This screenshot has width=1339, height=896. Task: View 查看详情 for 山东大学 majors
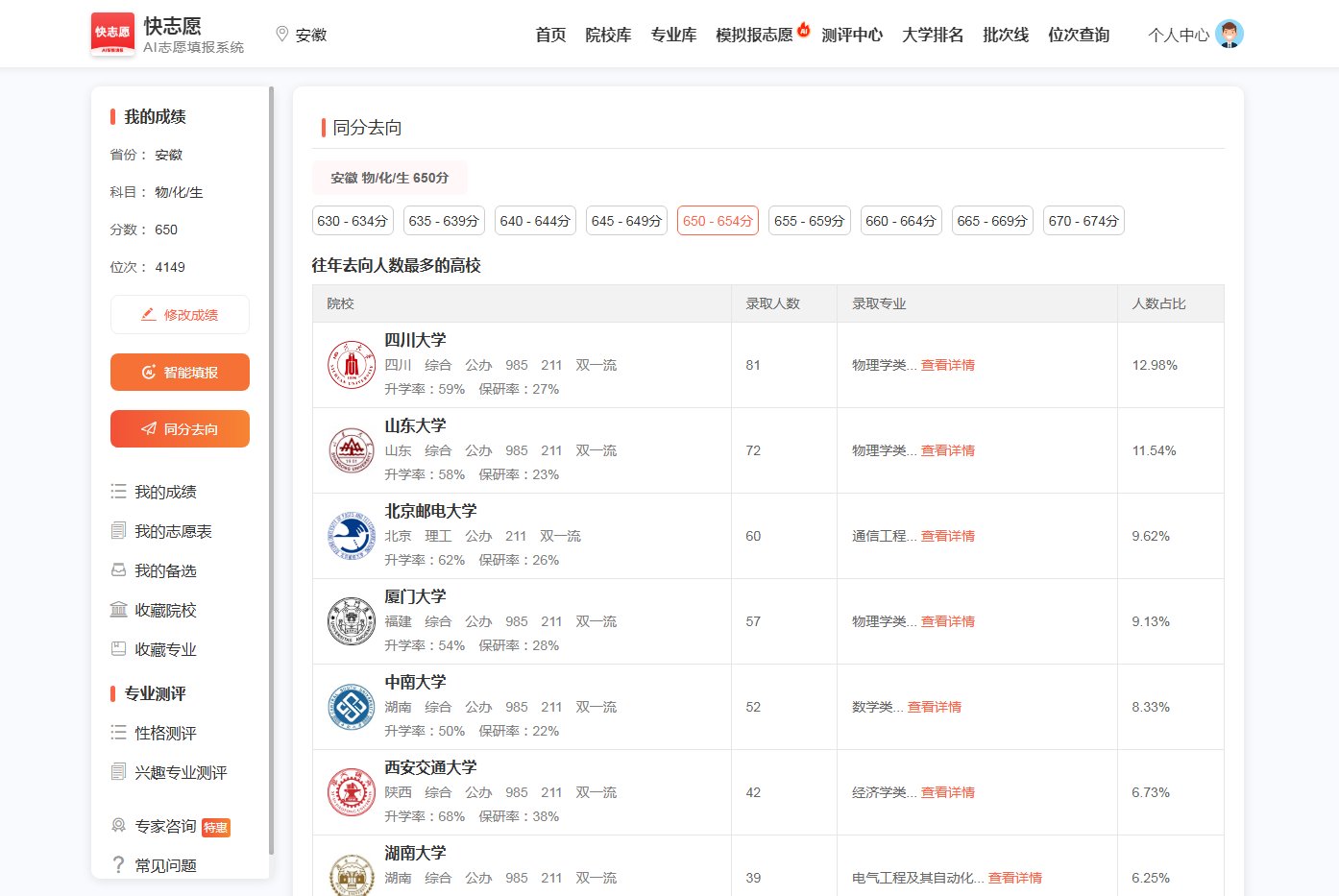coord(948,450)
